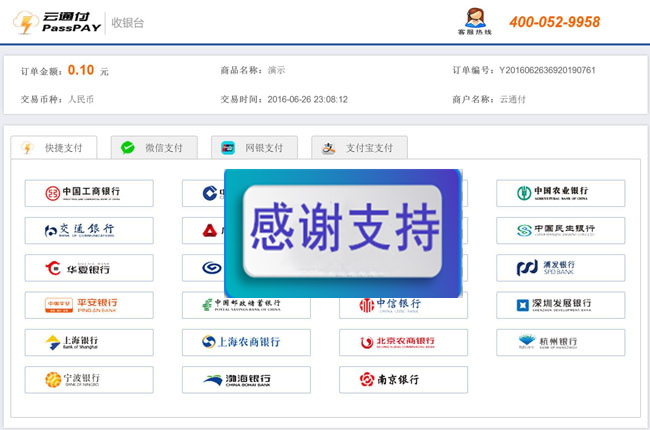The image size is (650, 430).
Task: Click the UnionPay card icon on the 网银支付 tab
Action: tap(228, 148)
